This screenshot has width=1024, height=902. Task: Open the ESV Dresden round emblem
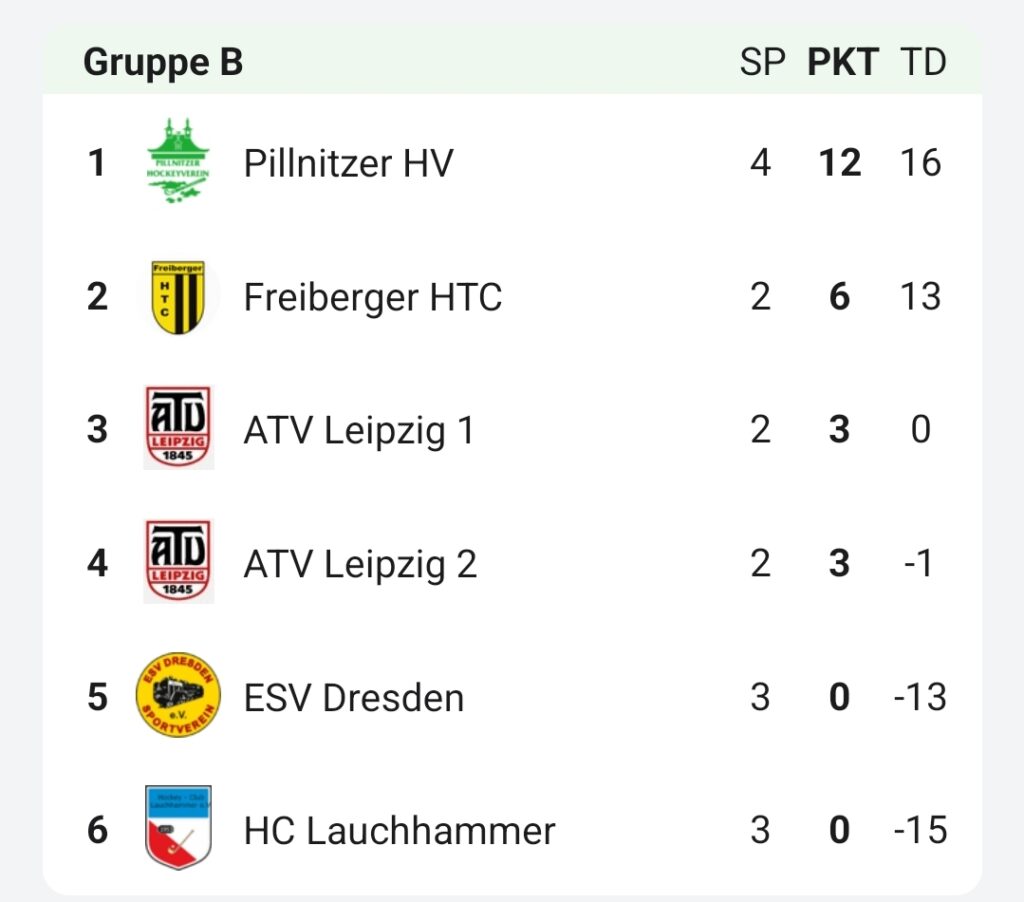coord(178,695)
